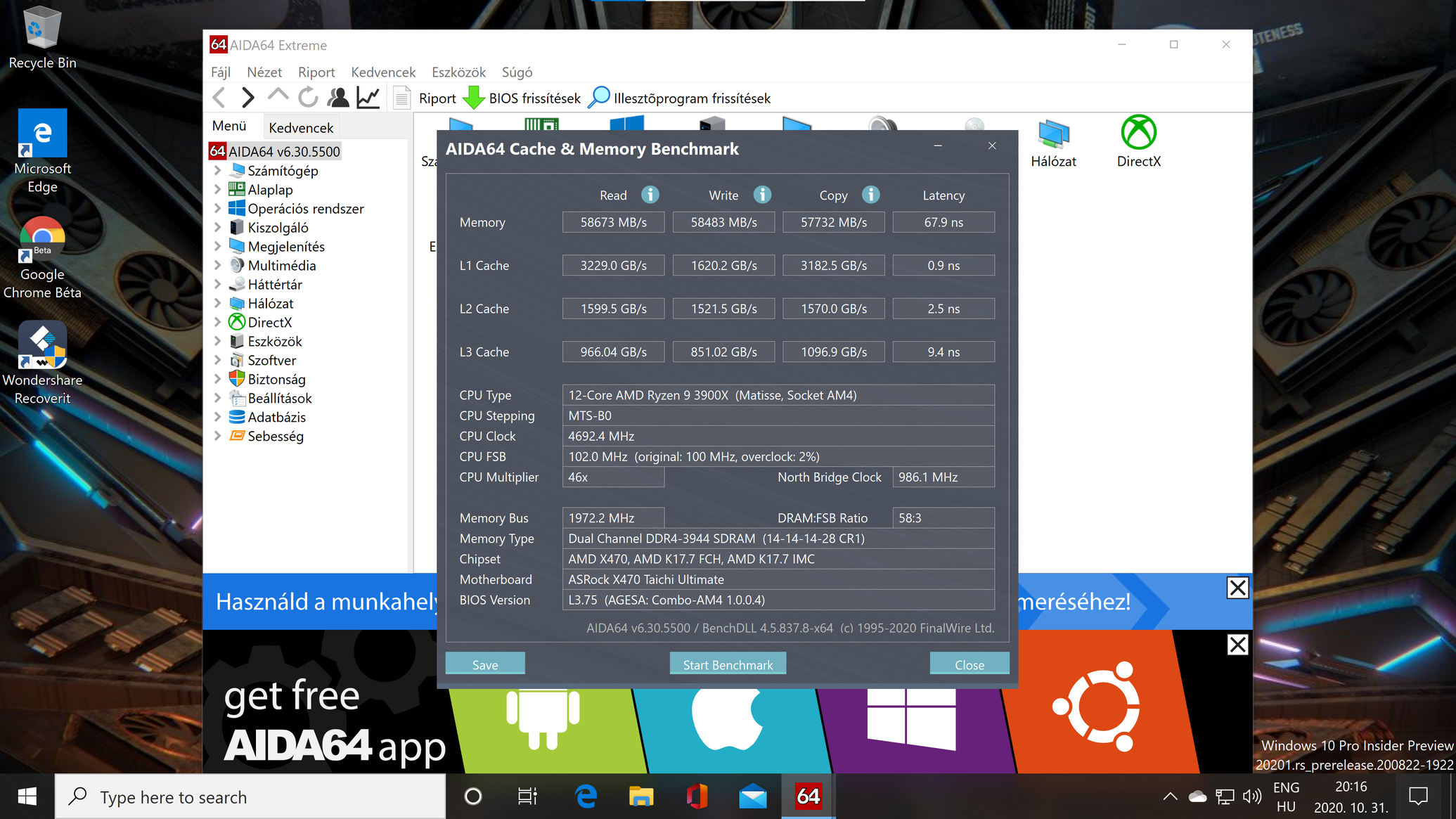The image size is (1456, 819).
Task: Open Task View in the taskbar
Action: pyautogui.click(x=527, y=797)
